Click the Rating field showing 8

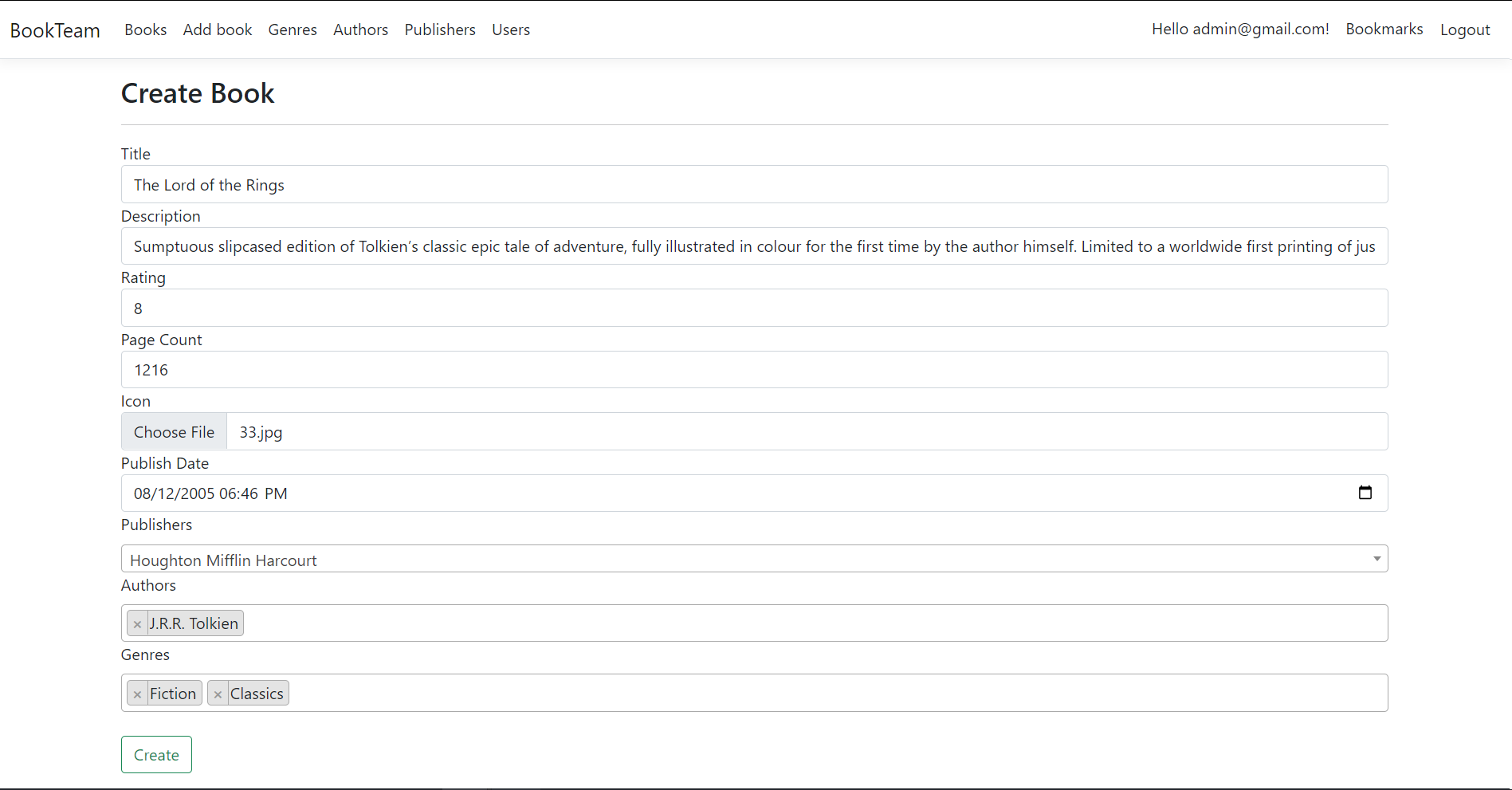click(717, 308)
